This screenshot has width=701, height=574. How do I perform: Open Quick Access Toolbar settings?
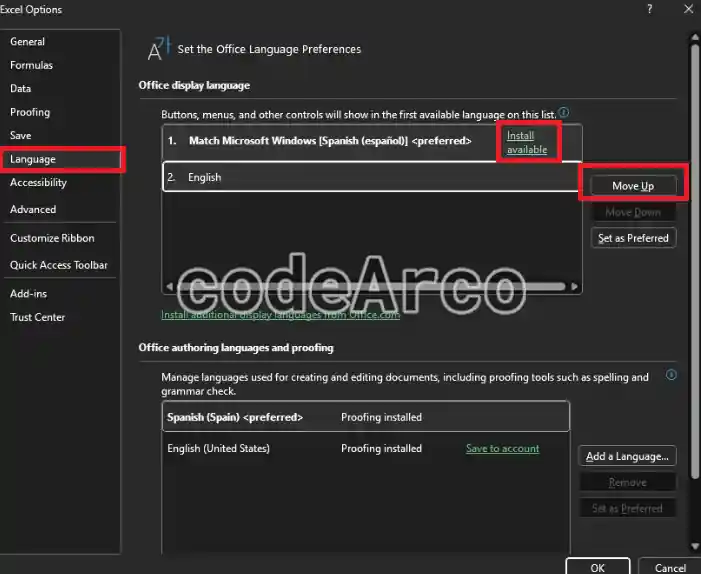click(59, 265)
